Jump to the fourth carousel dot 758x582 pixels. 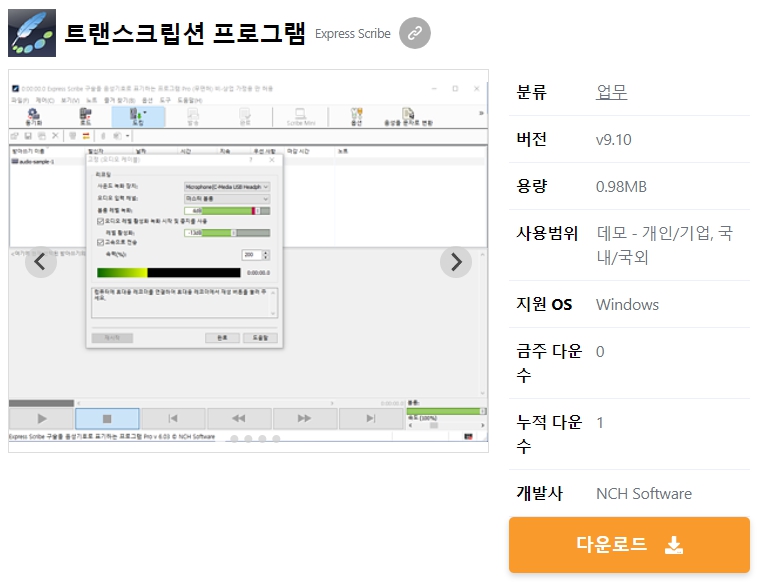(x=276, y=438)
